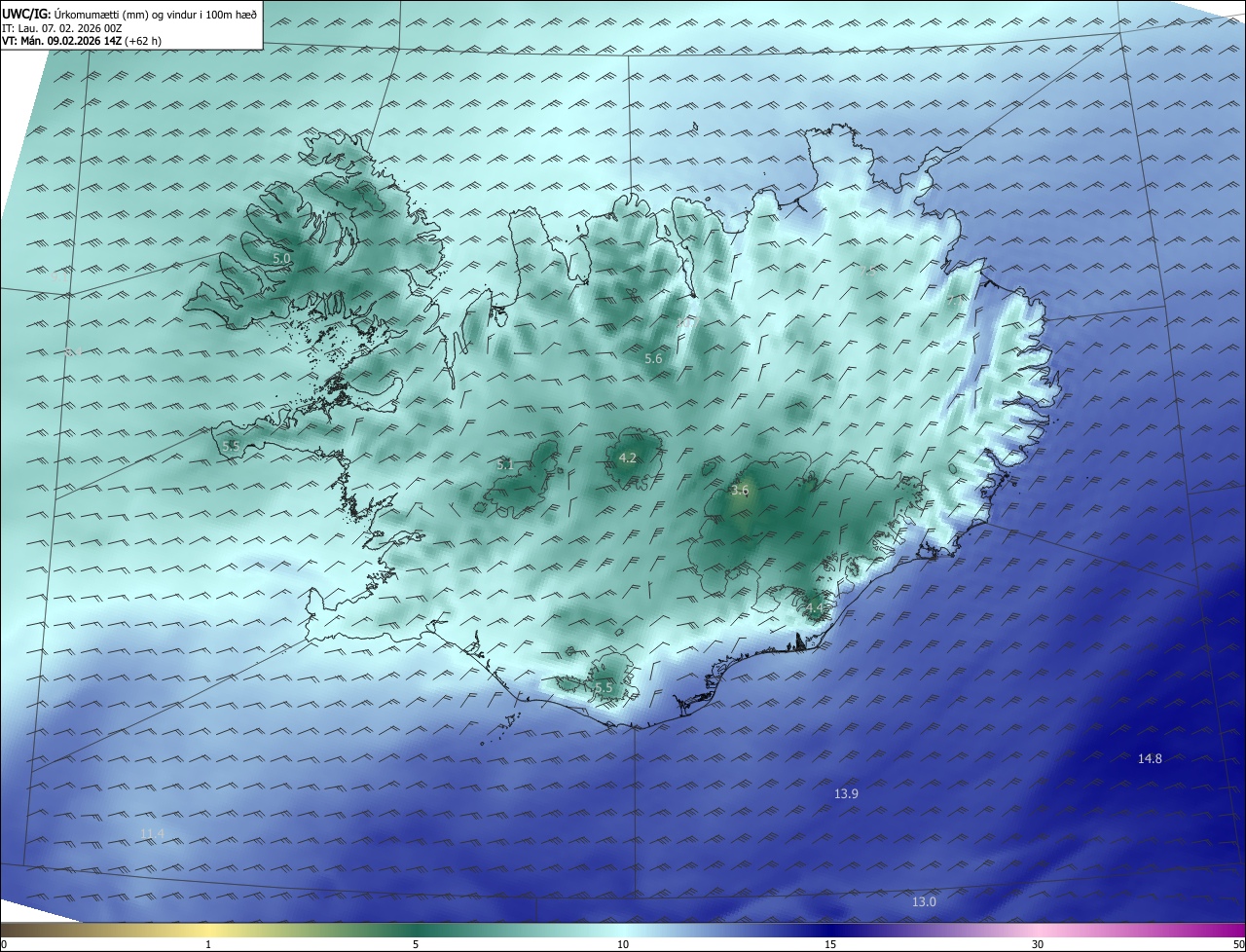Select the 13.0 value near the bottom edge
Image resolution: width=1246 pixels, height=952 pixels.
[924, 902]
